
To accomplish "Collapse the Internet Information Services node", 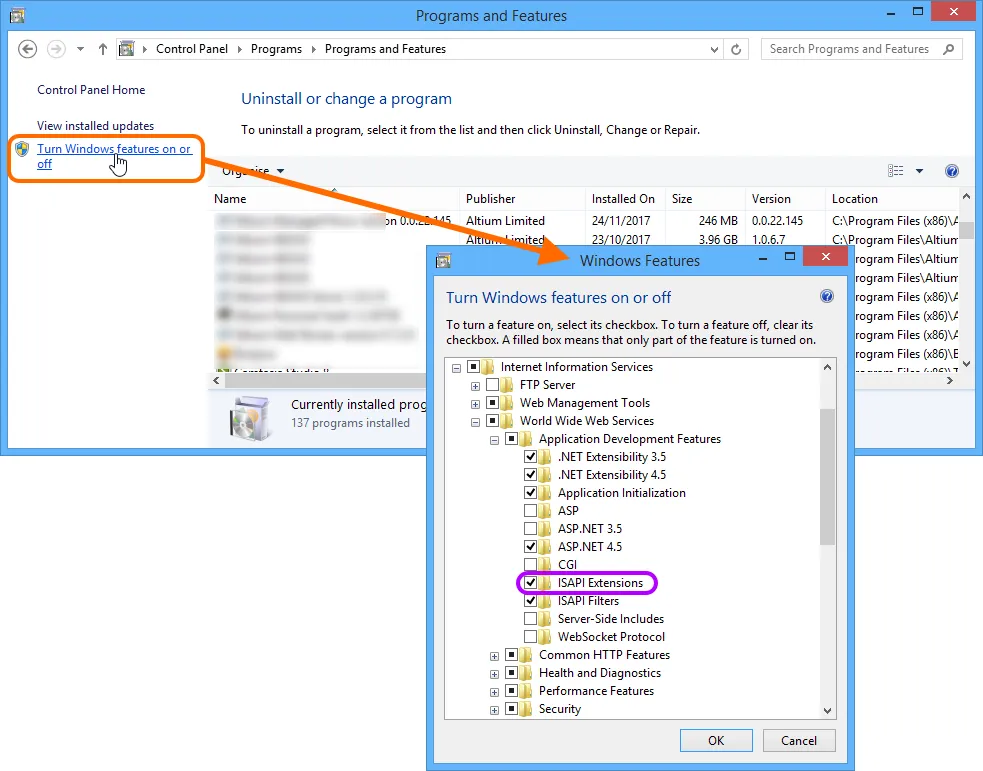I will [456, 368].
